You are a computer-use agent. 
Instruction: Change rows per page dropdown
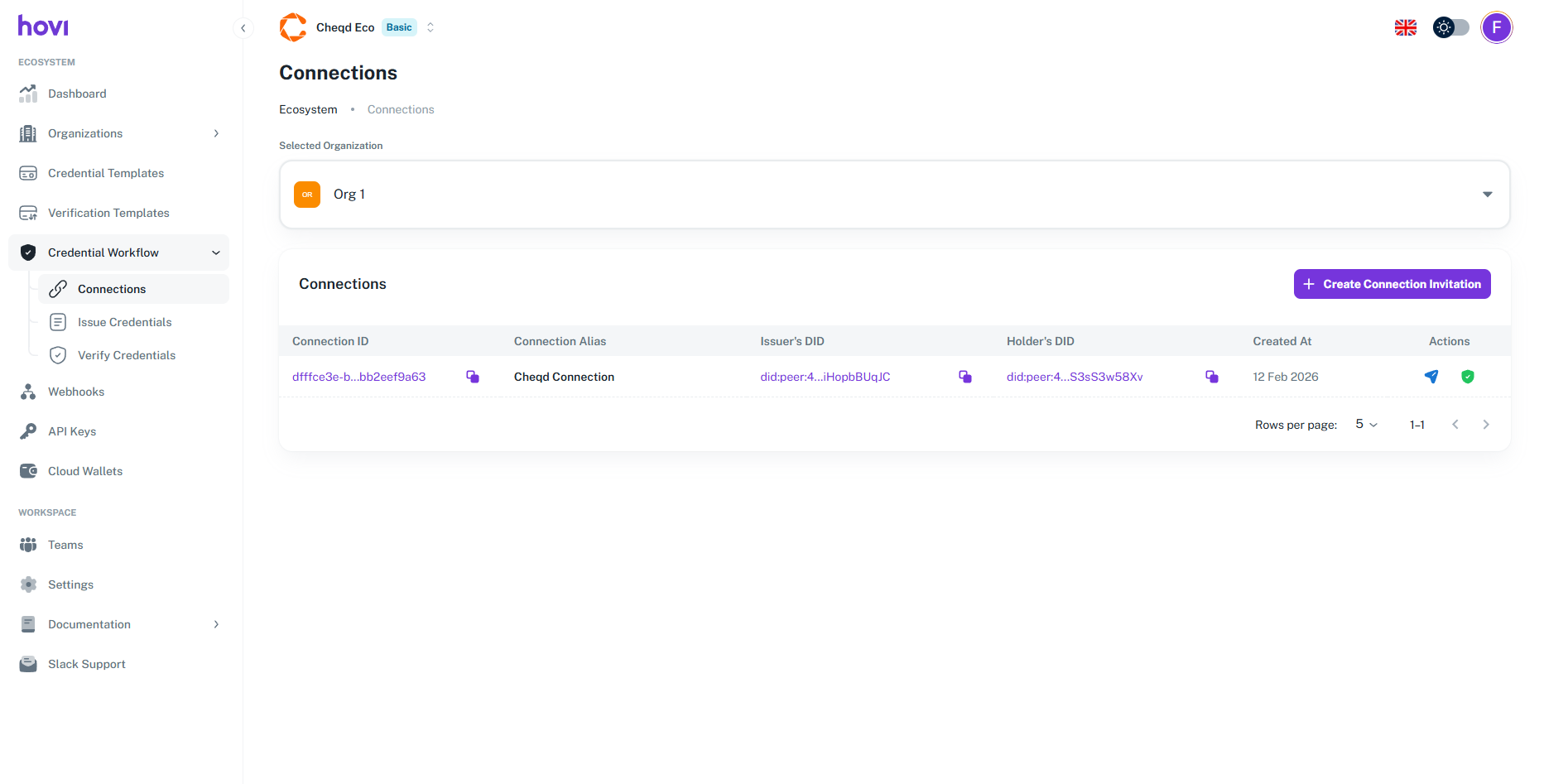coord(1366,425)
